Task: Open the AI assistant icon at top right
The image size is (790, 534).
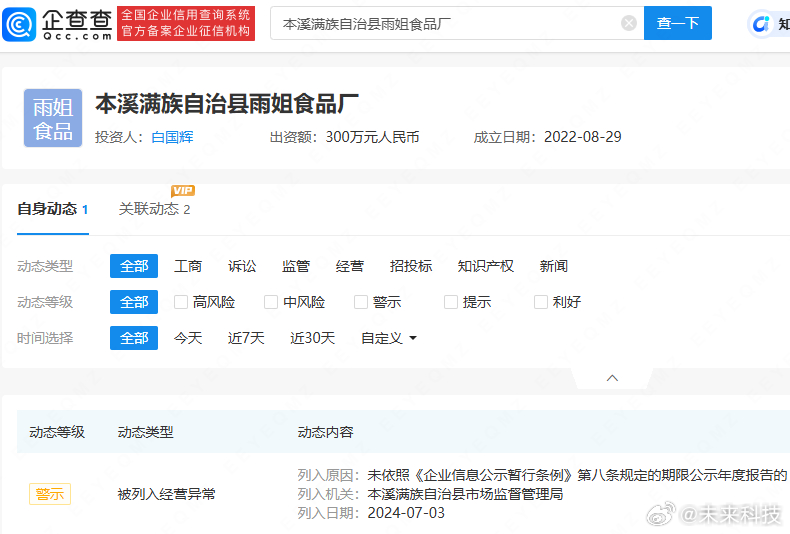Action: tap(761, 24)
